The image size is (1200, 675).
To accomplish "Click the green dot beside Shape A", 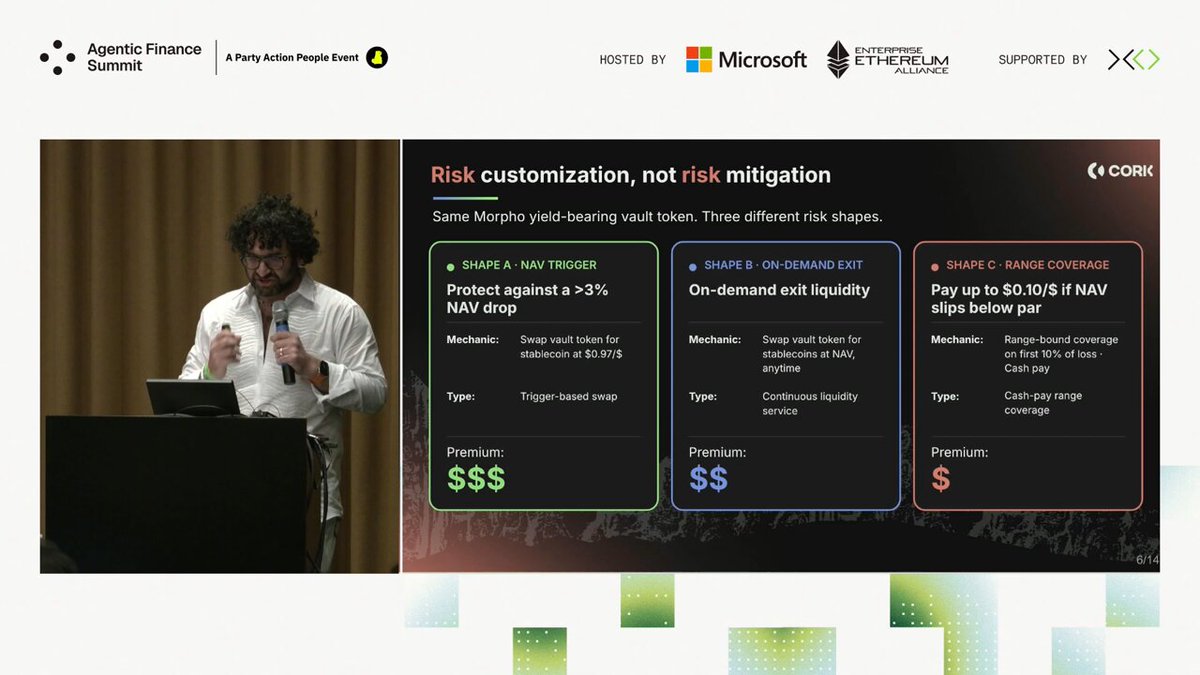I will (x=450, y=266).
